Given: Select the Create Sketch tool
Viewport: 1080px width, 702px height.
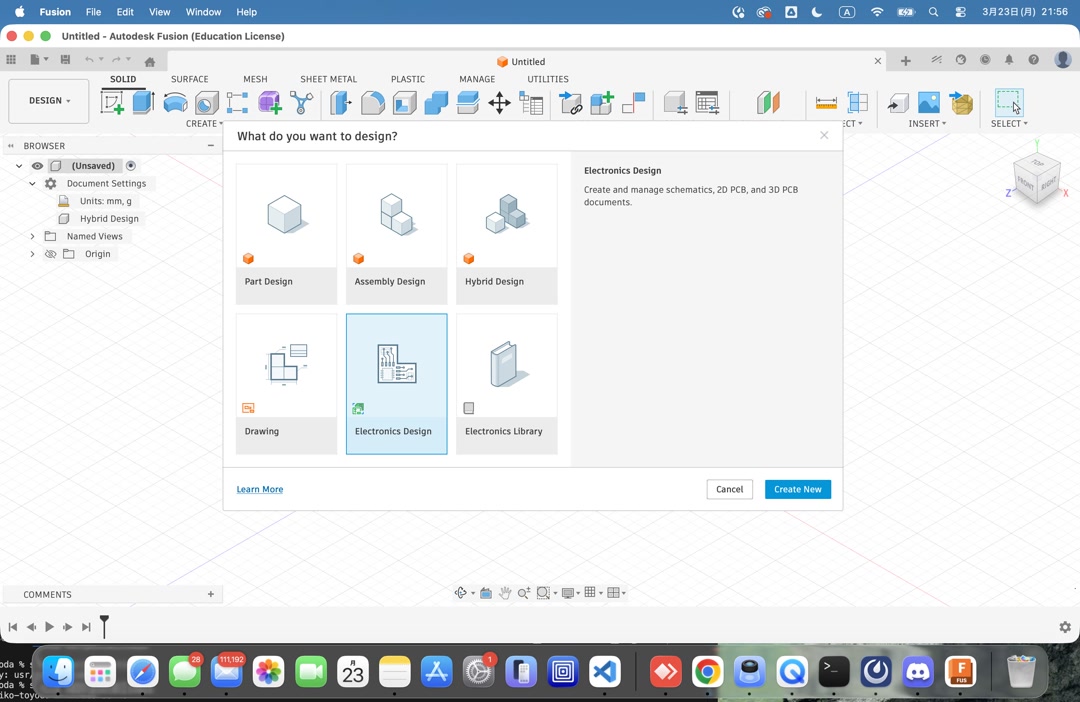Looking at the screenshot, I should (x=112, y=103).
